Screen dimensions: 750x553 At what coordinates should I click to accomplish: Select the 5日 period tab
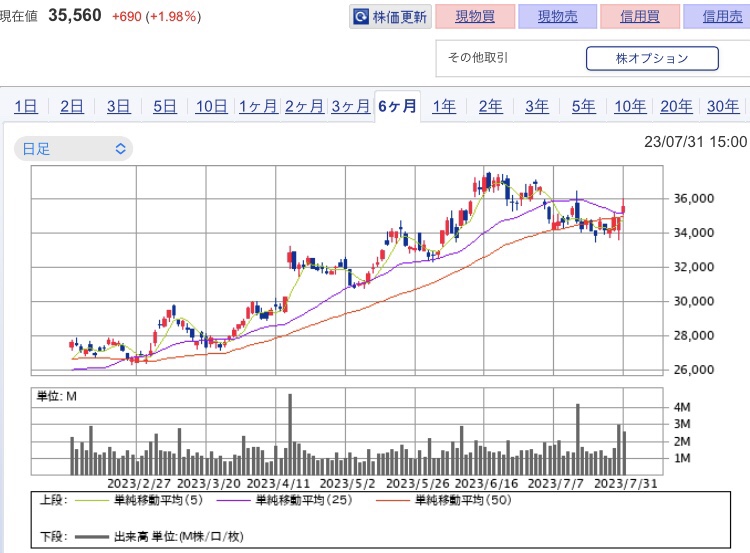coord(165,107)
